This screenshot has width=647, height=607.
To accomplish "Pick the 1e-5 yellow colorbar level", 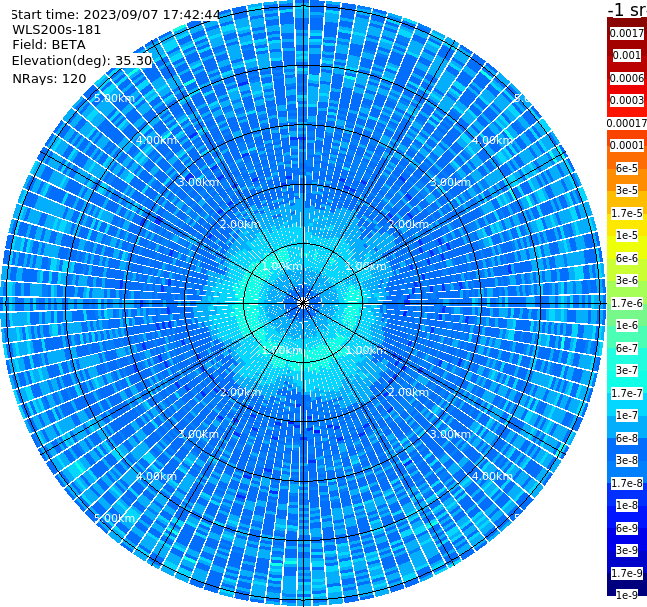I will click(x=627, y=235).
